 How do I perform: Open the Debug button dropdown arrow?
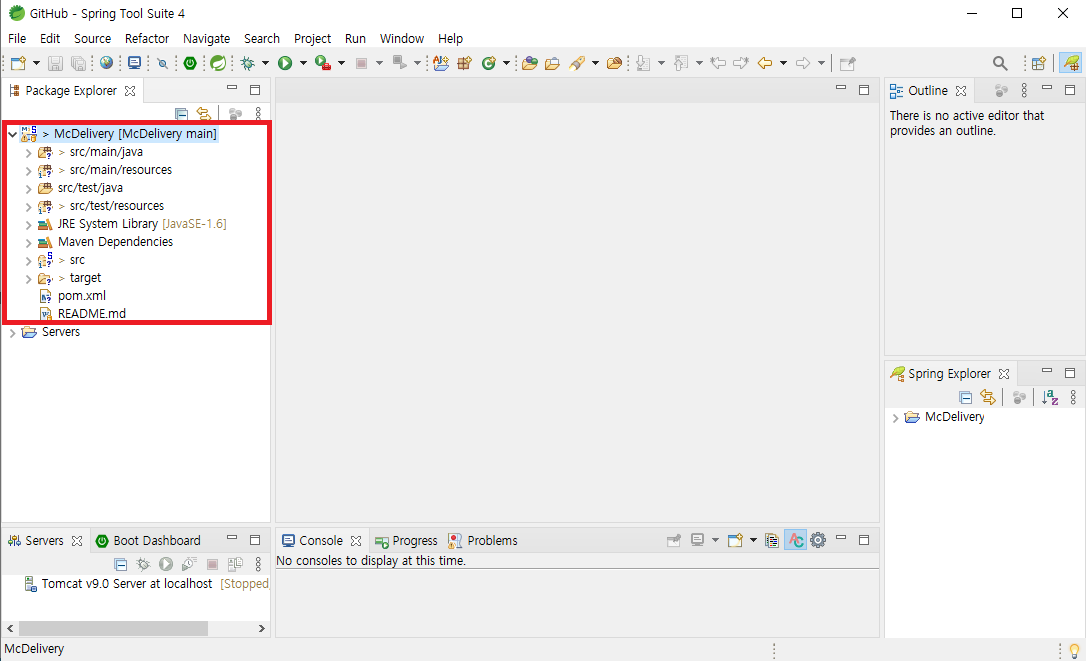pos(265,63)
